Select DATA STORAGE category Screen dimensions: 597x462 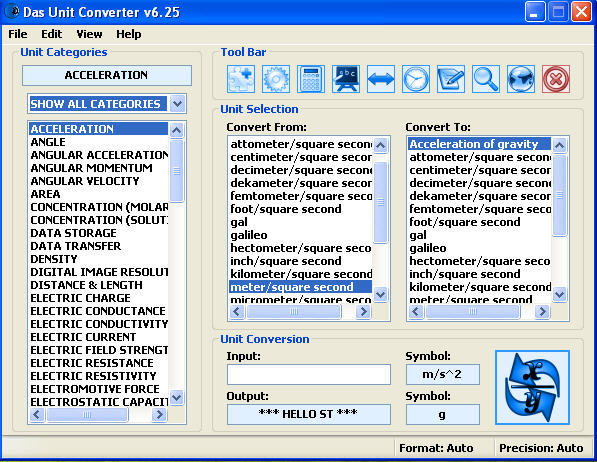pyautogui.click(x=99, y=233)
